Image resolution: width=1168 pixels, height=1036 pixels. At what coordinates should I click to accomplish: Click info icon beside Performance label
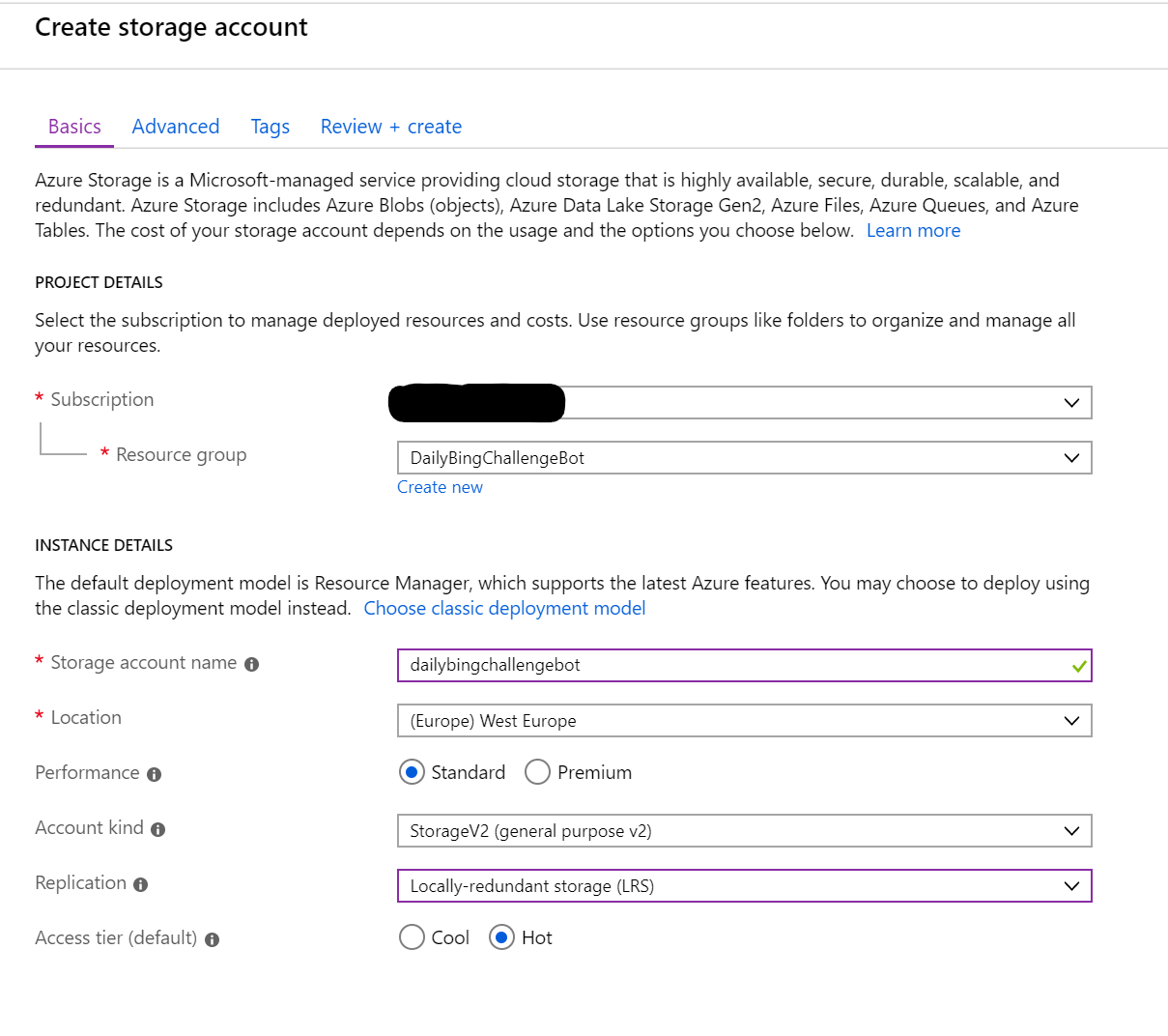155,775
